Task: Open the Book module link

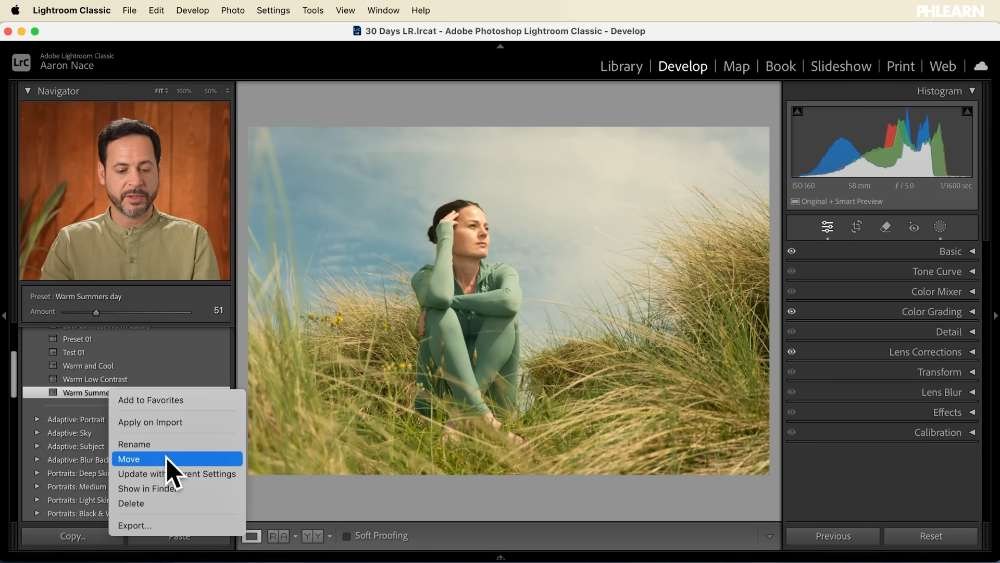Action: tap(781, 66)
